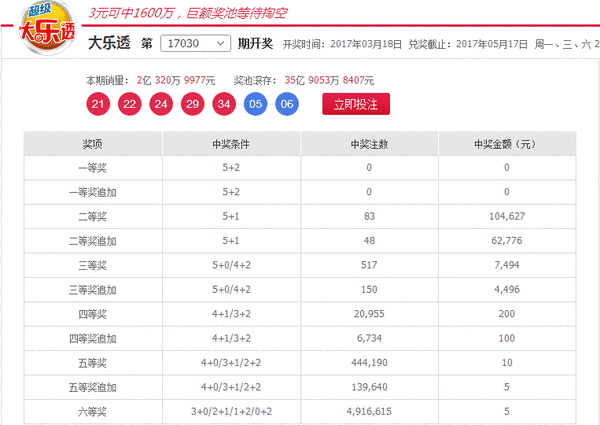Open the 17030 issue dropdown
The image size is (600, 425).
click(x=196, y=43)
